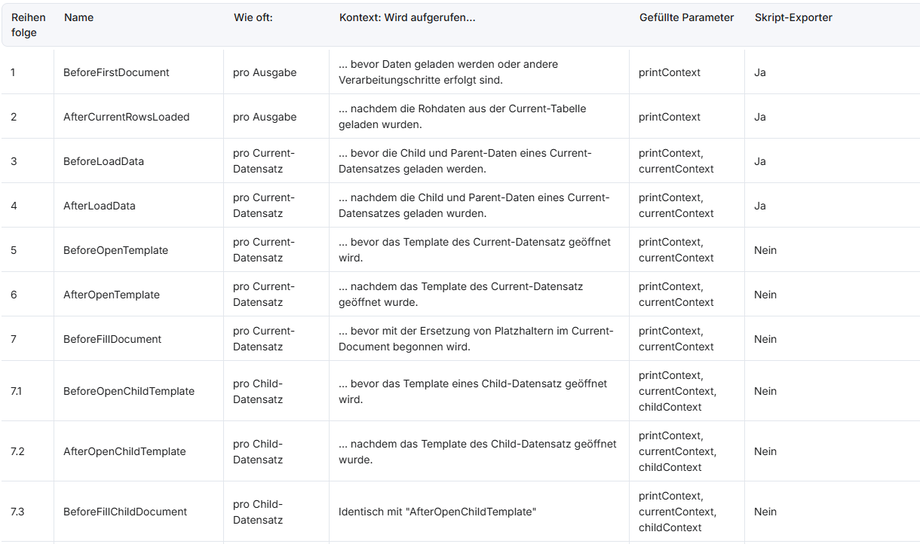Click the BeforeOpenChildTemplate entry
This screenshot has height=544, width=920.
(128, 391)
